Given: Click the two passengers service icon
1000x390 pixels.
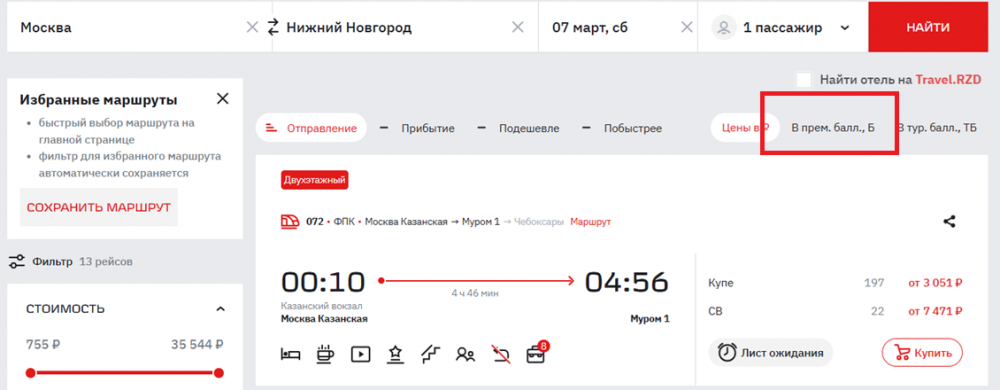Looking at the screenshot, I should (466, 354).
